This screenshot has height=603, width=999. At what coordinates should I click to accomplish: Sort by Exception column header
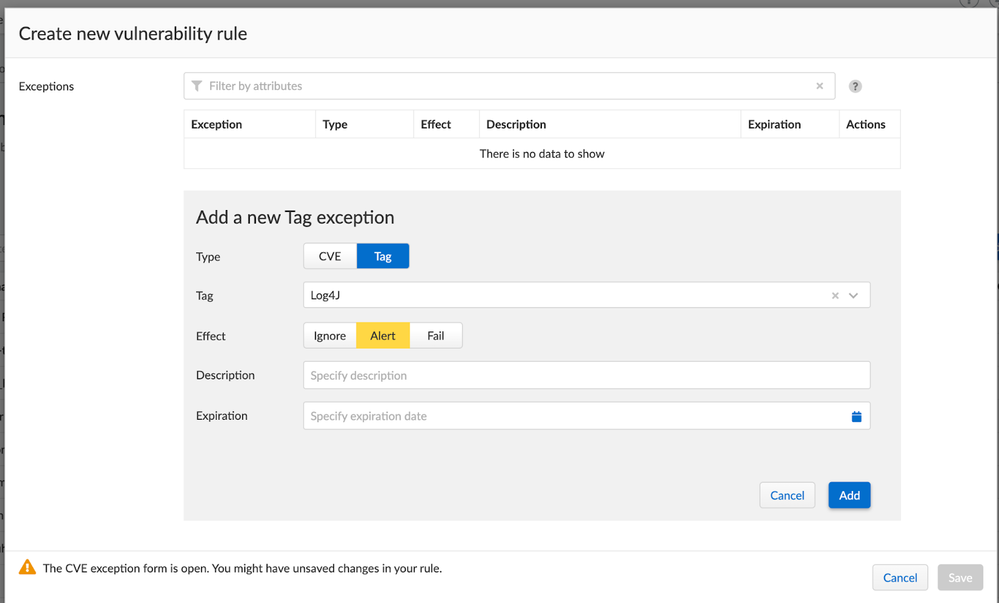[217, 125]
